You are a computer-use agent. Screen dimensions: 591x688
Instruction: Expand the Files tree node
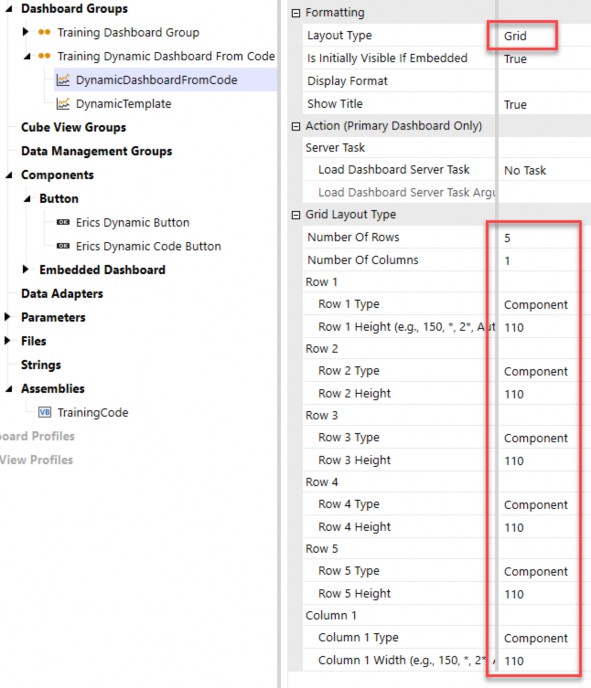(7, 340)
